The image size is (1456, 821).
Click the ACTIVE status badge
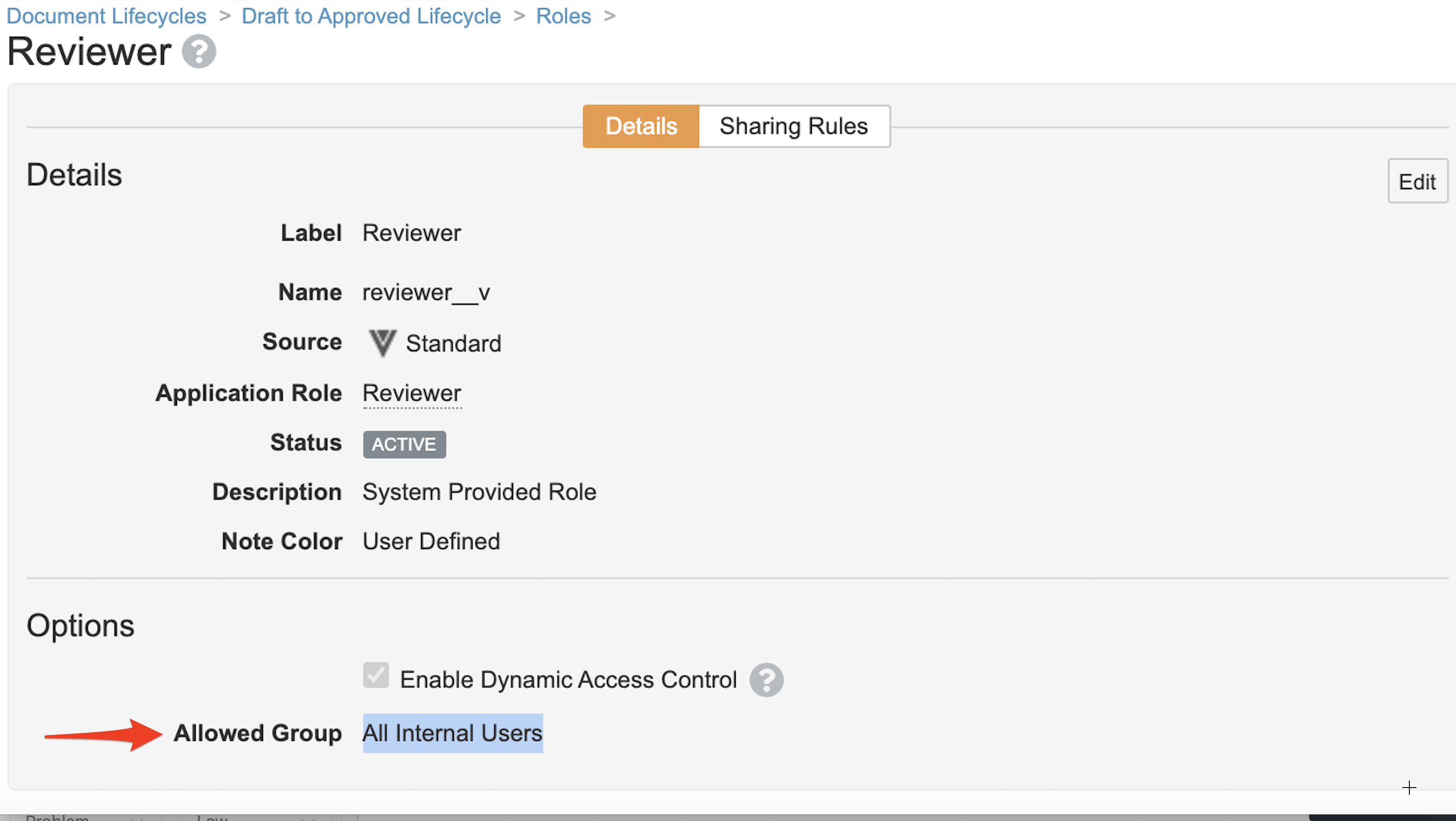tap(404, 444)
